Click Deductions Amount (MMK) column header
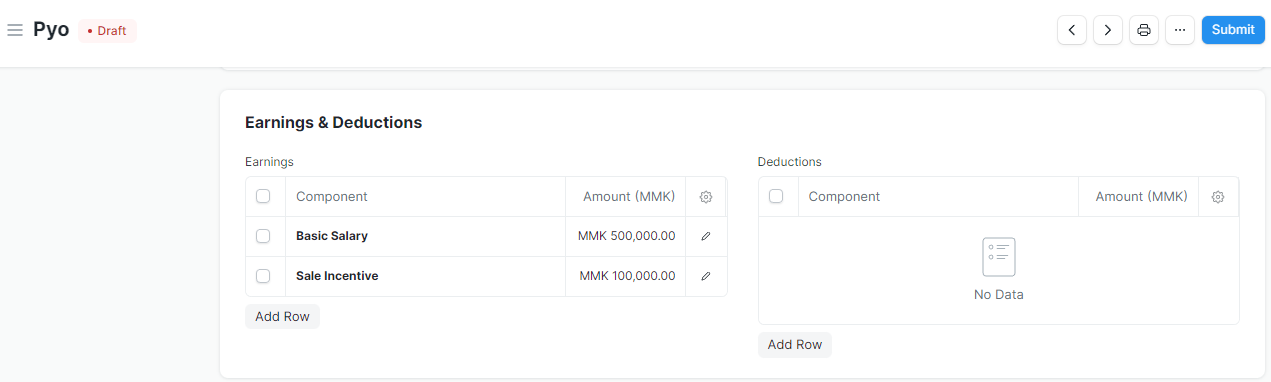1271x382 pixels. click(1138, 197)
